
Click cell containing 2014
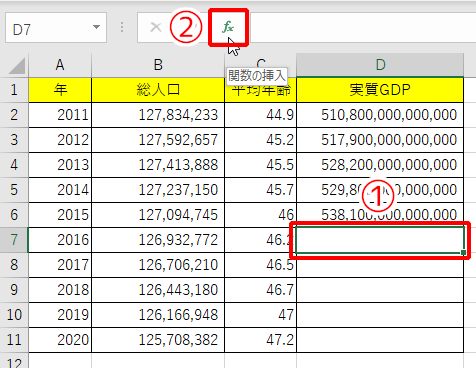tap(60, 190)
